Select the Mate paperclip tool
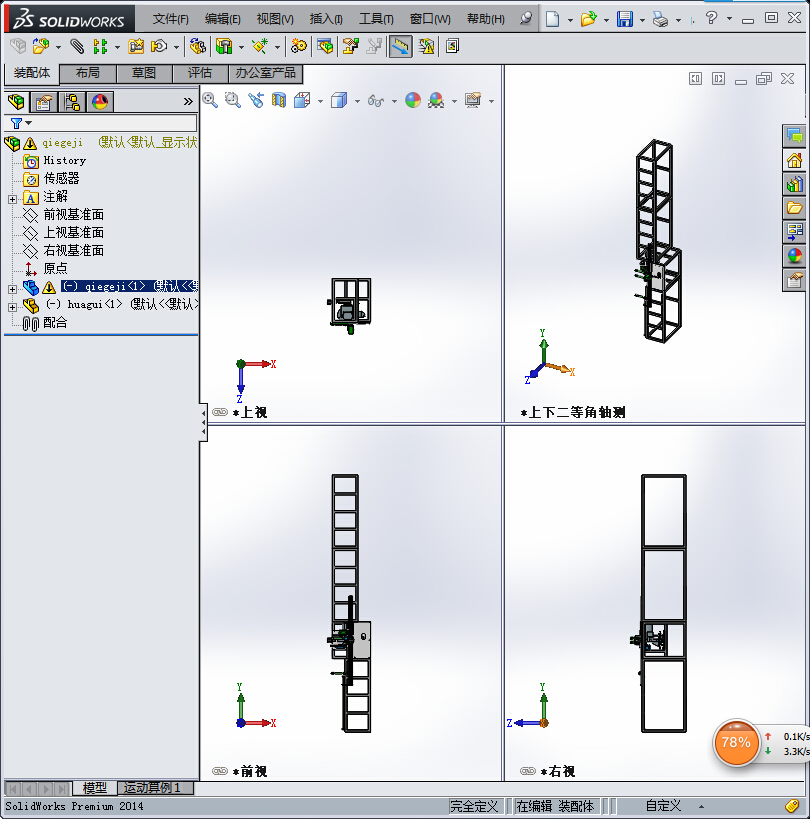The image size is (810, 819). 77,46
